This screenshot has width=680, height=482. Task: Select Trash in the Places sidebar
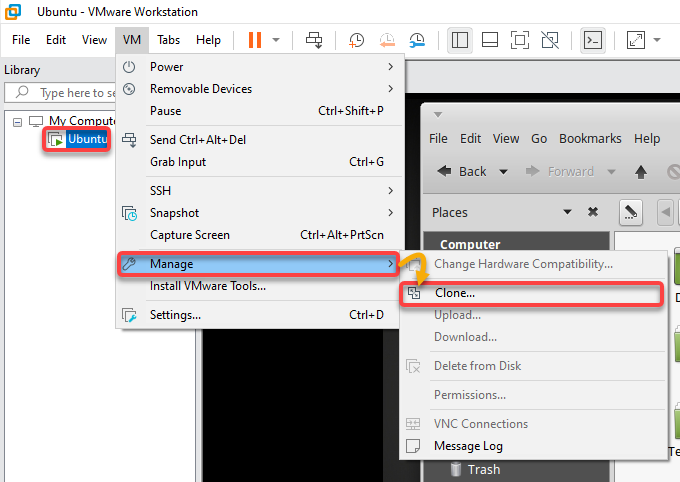475,469
